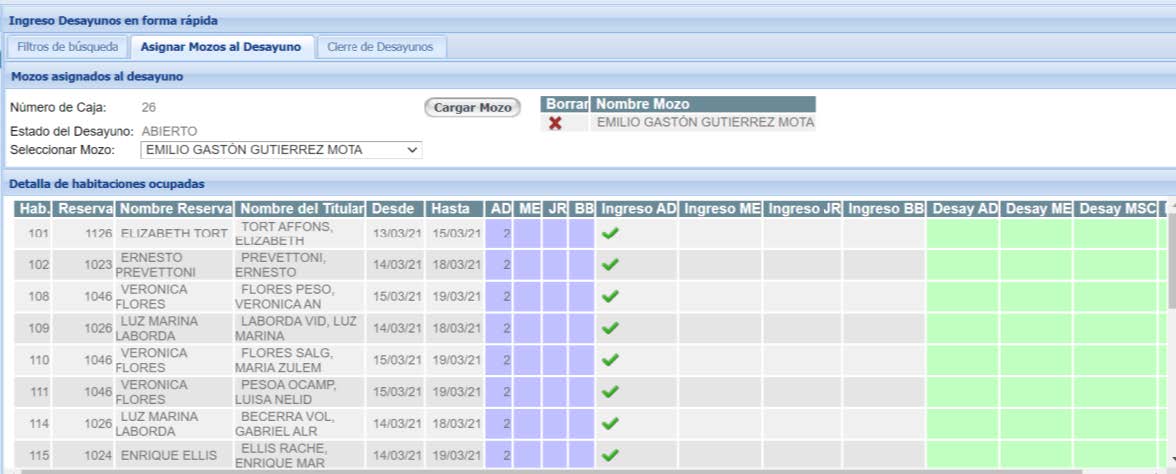This screenshot has width=1176, height=474.
Task: Select Asignar Mozos al Desayuno tab
Action: [220, 47]
